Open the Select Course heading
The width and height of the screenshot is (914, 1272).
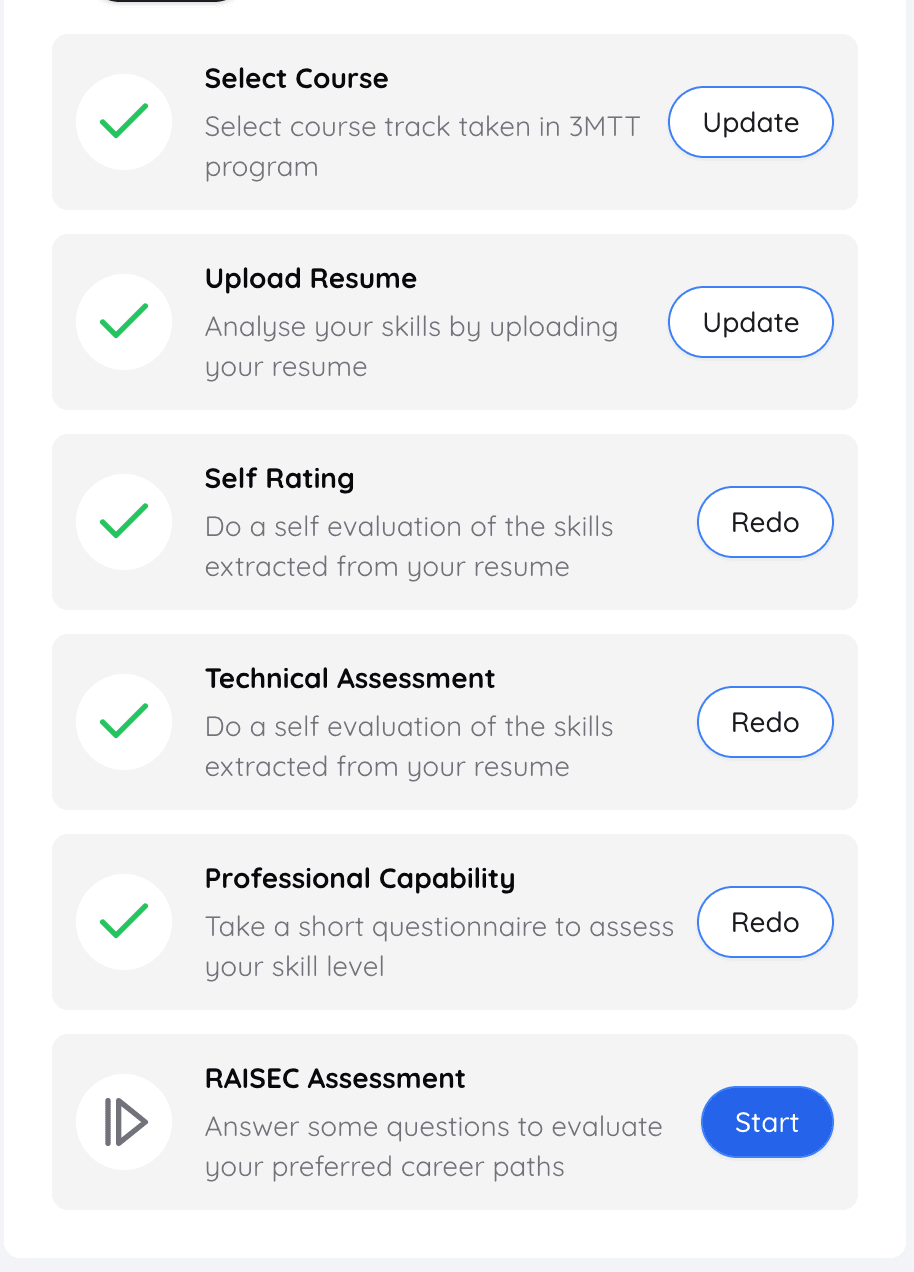click(296, 79)
